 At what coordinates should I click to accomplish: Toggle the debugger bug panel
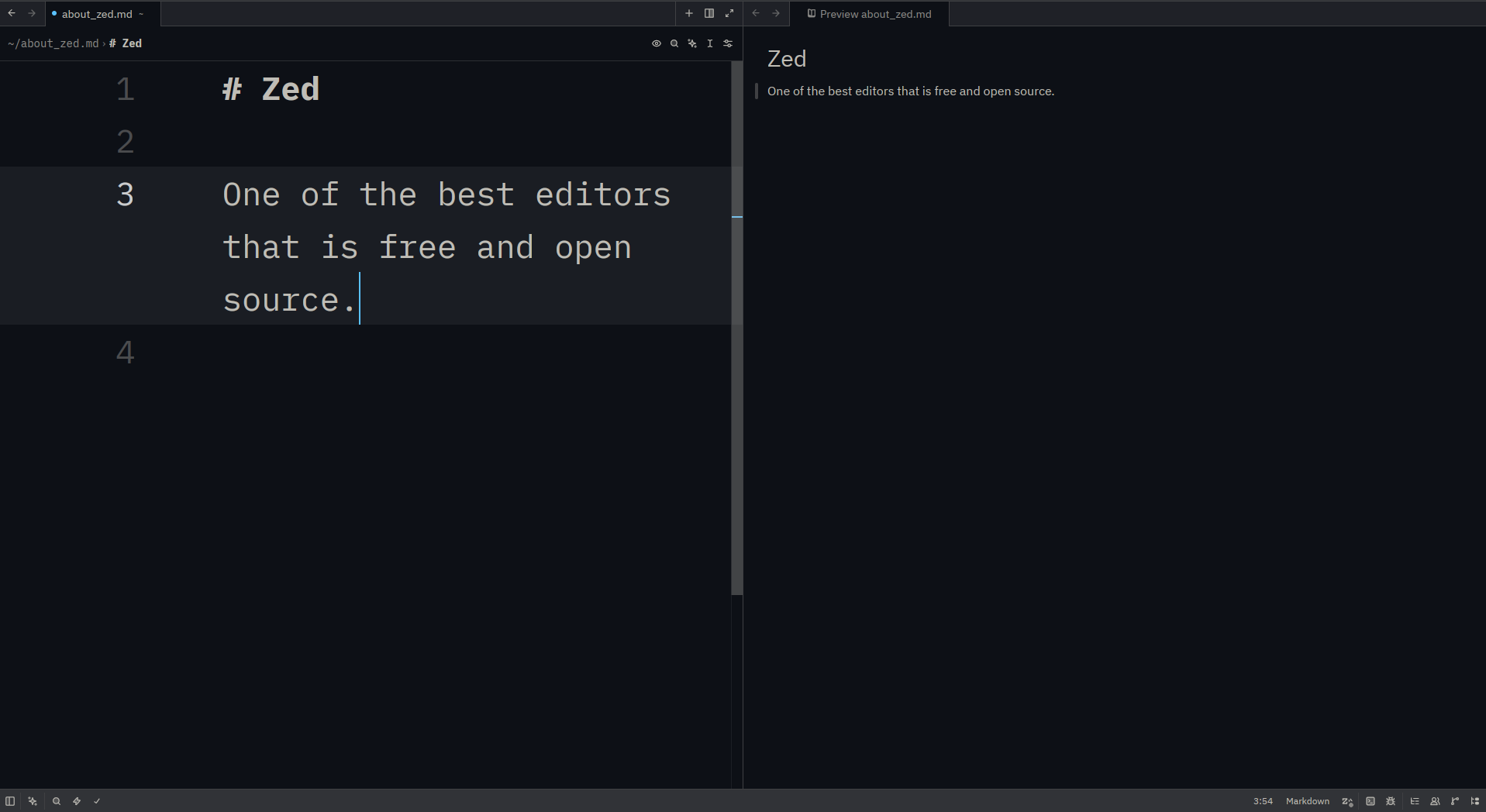click(x=1391, y=801)
